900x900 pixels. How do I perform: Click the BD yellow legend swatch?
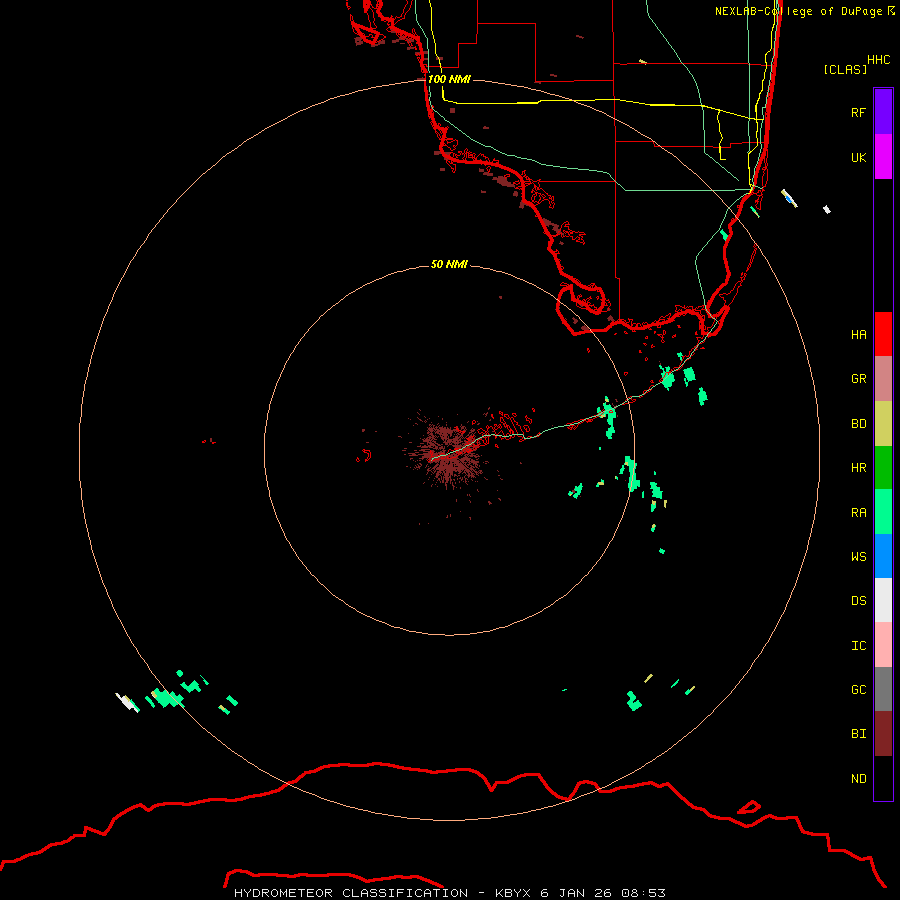pos(883,424)
